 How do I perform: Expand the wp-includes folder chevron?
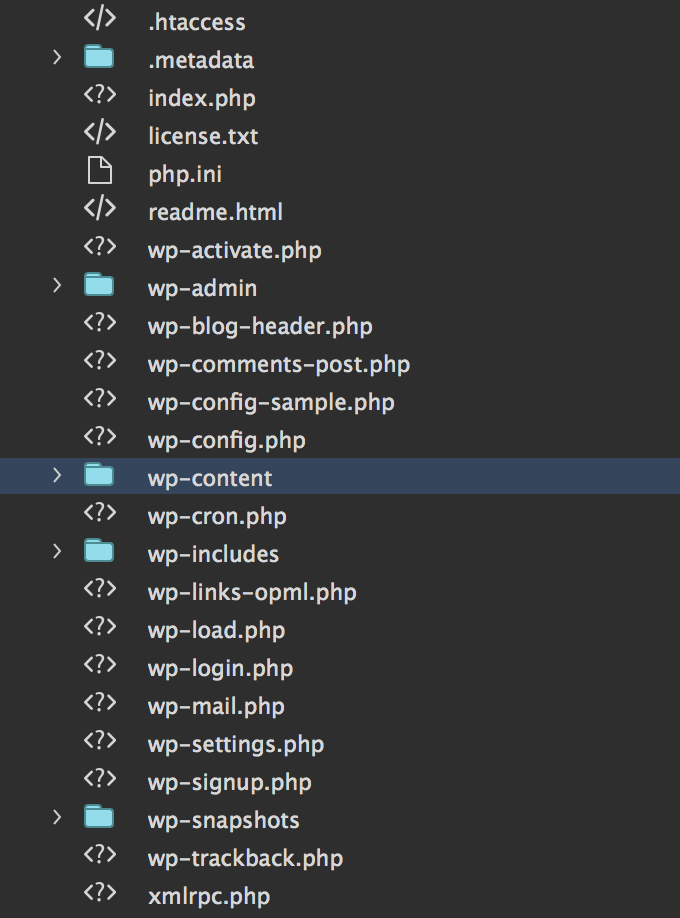(x=57, y=551)
